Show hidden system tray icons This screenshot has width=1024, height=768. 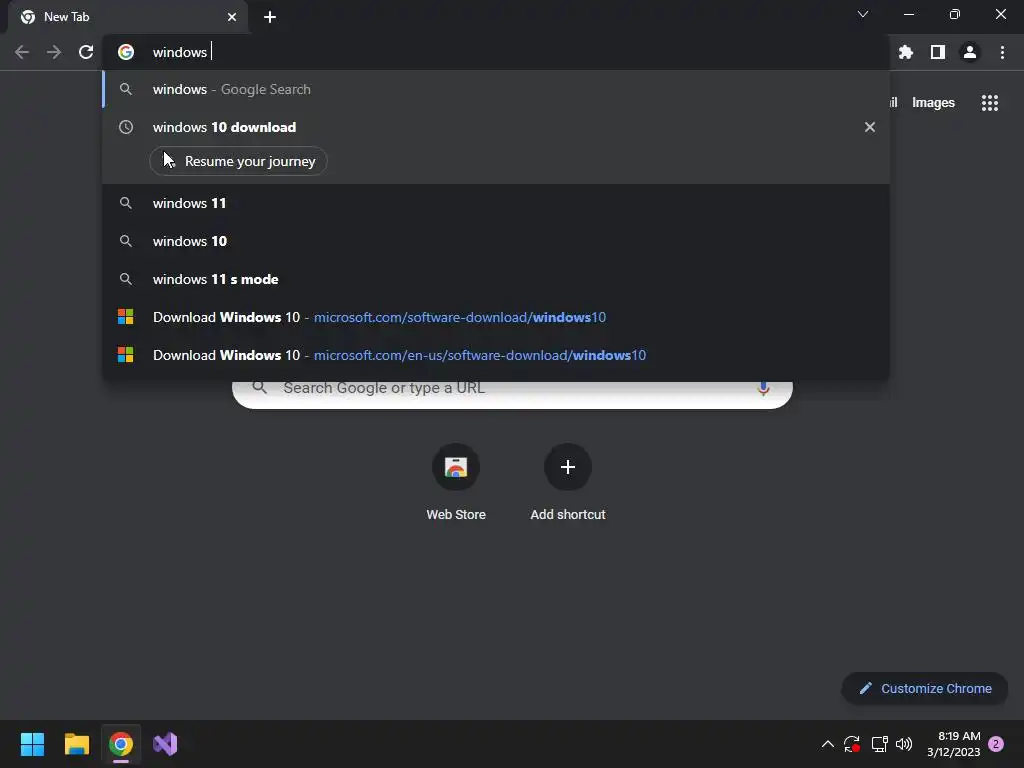point(827,744)
